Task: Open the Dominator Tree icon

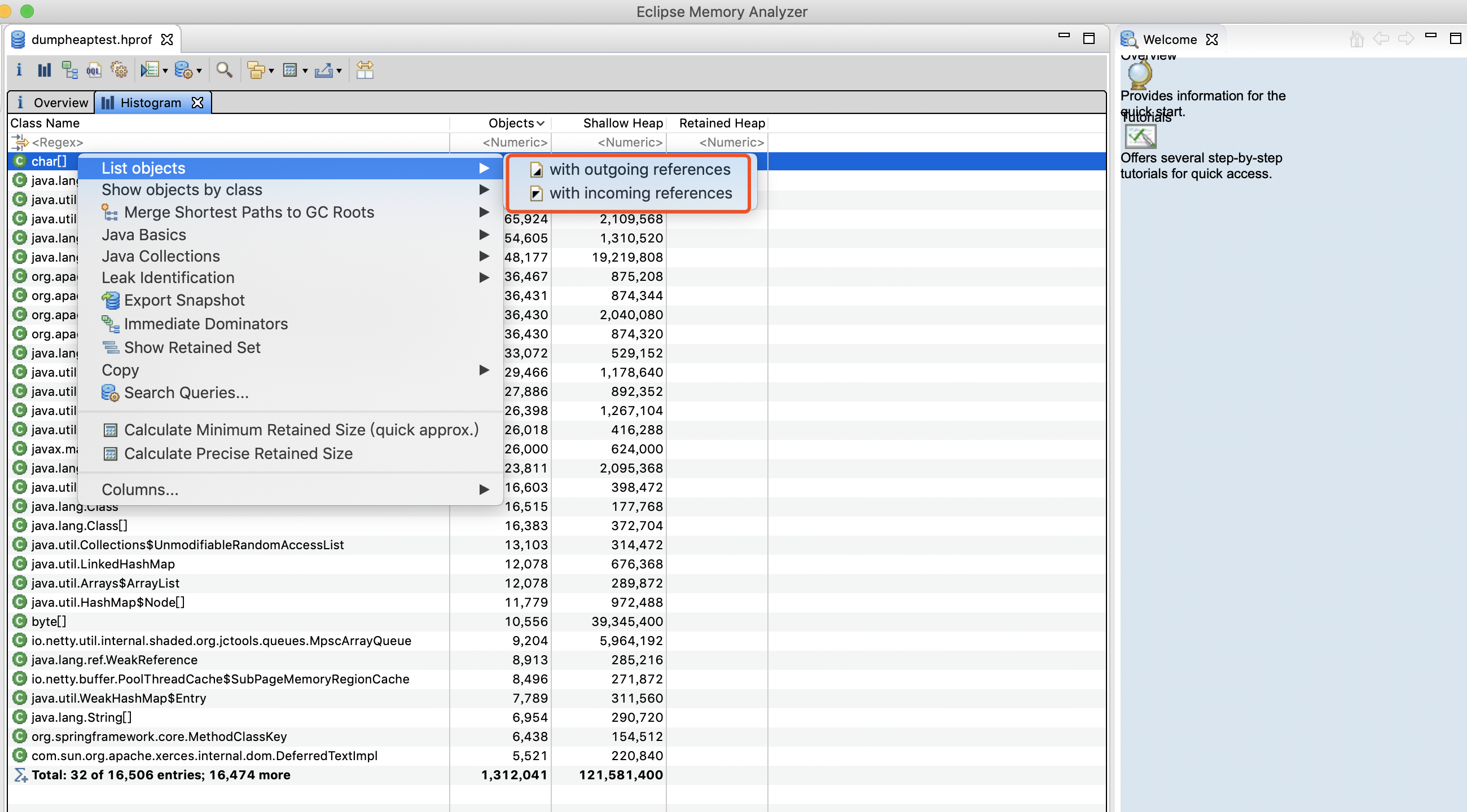Action: click(x=69, y=69)
